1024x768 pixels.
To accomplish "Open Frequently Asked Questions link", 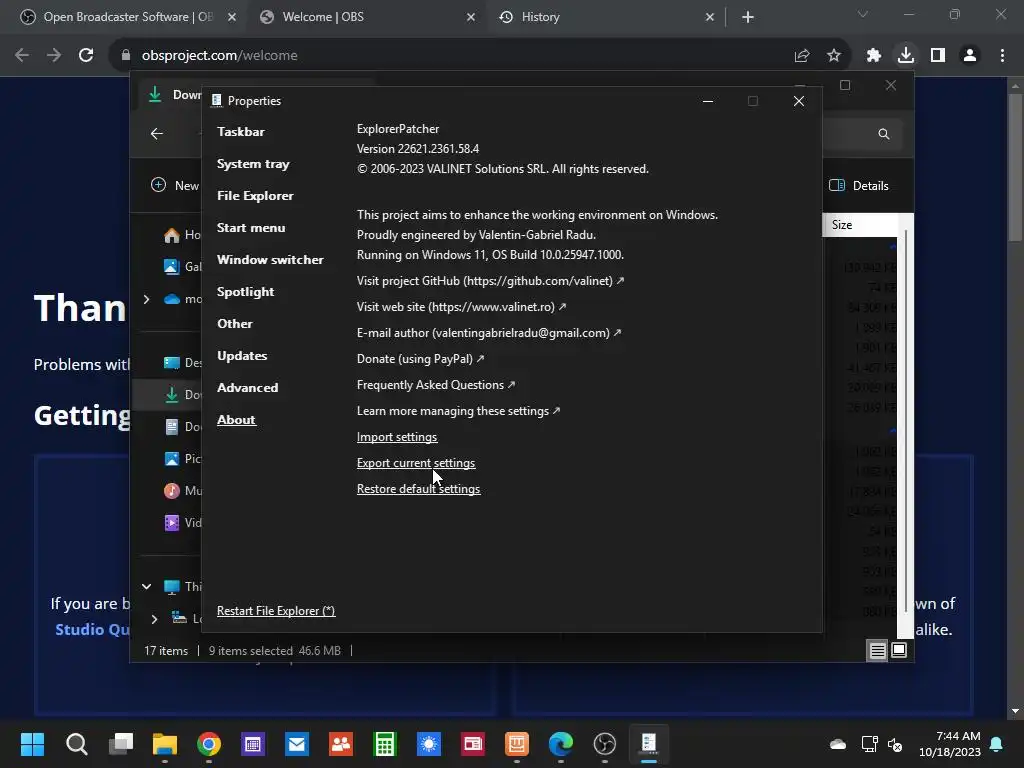I will point(436,385).
